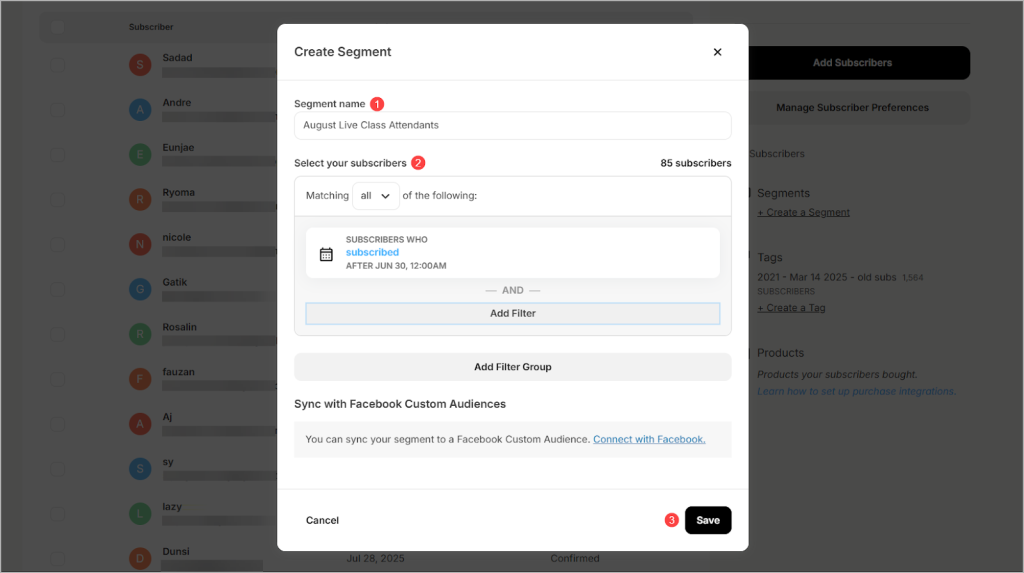Click Andre's blue avatar icon

[x=141, y=110]
